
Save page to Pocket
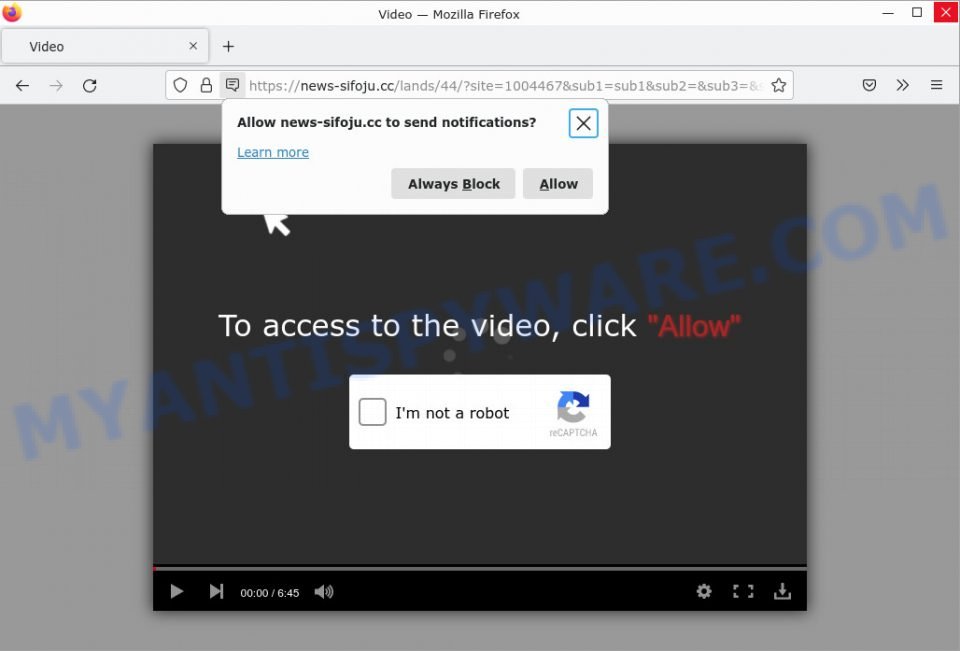point(869,85)
